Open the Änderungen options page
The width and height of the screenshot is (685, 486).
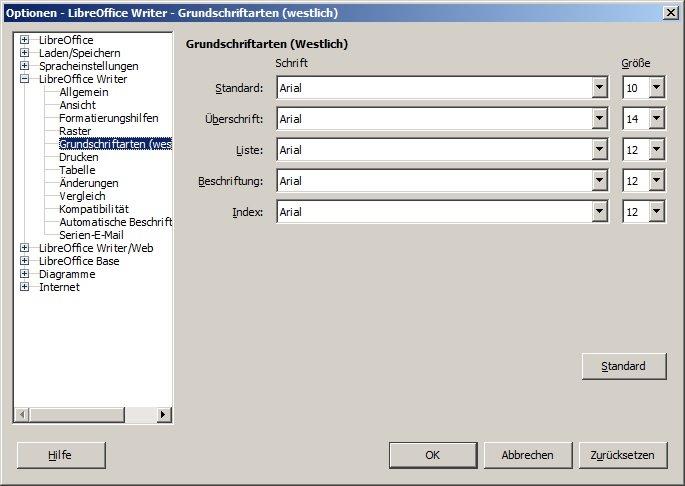89,183
